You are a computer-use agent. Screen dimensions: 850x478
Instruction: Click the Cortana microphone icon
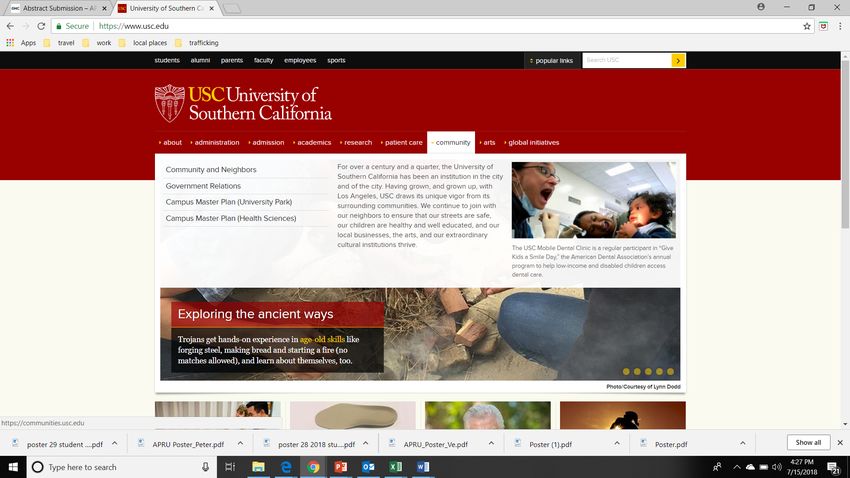(x=205, y=467)
